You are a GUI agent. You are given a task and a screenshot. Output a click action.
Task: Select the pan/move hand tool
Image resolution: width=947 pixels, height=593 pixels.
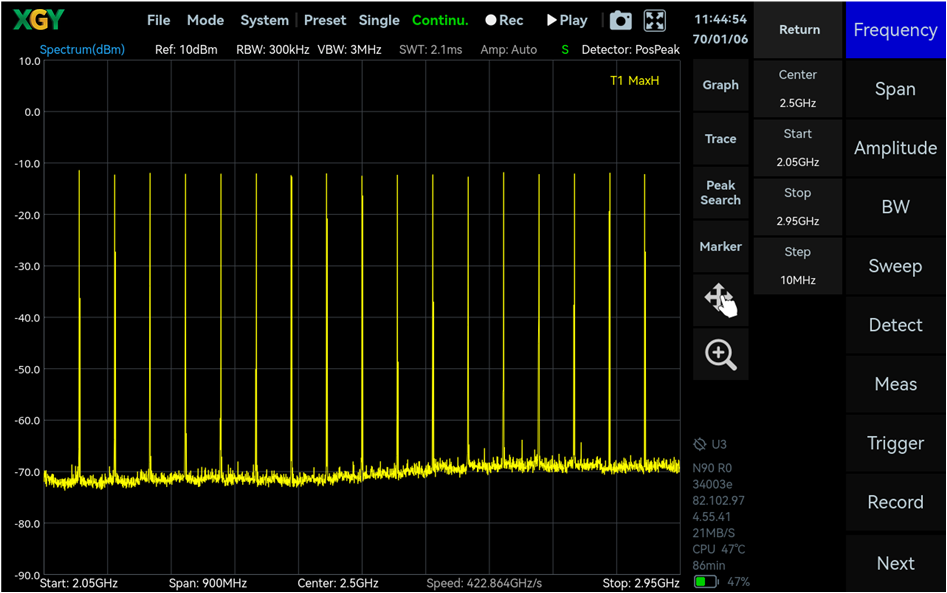pos(721,300)
